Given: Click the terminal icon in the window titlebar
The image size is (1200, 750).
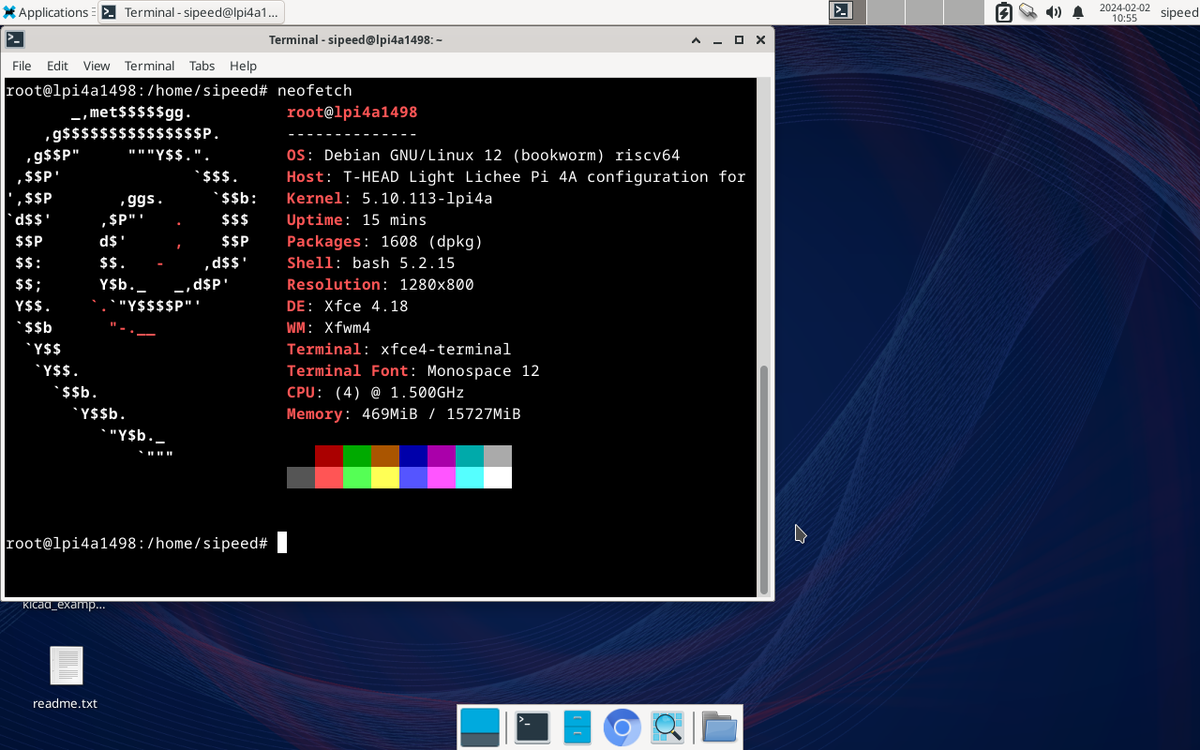Looking at the screenshot, I should [x=14, y=40].
